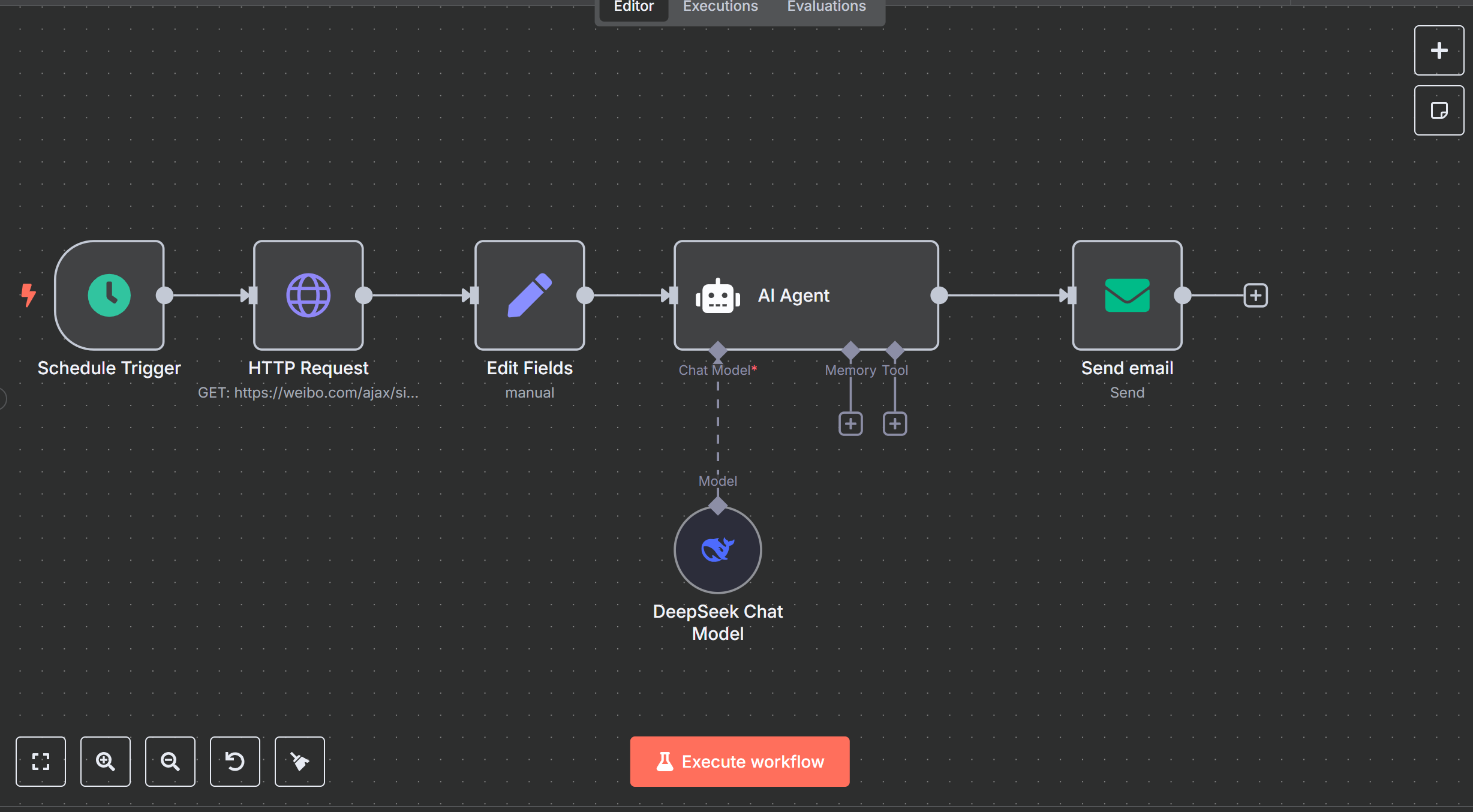
Task: Click the Send email output connector
Action: (x=1183, y=295)
